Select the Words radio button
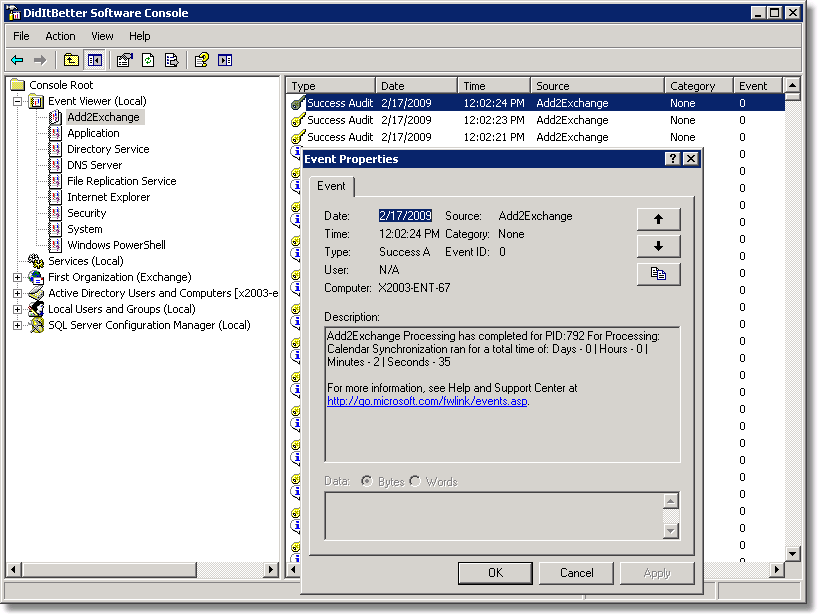Viewport: 819px width, 616px height. coord(415,481)
